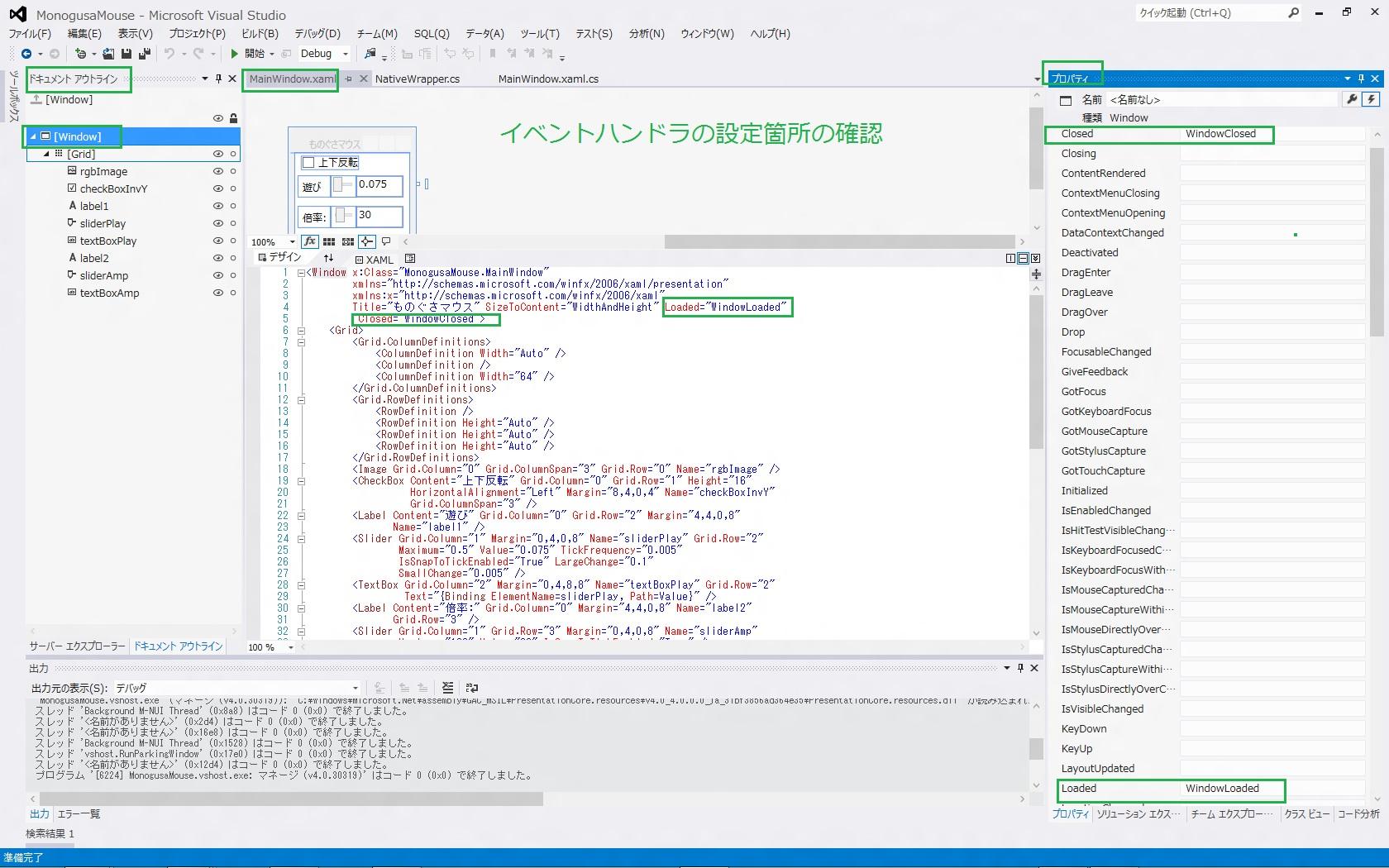Toggle visibility eye for textBoxAmp
The height and width of the screenshot is (868, 1389).
point(218,293)
